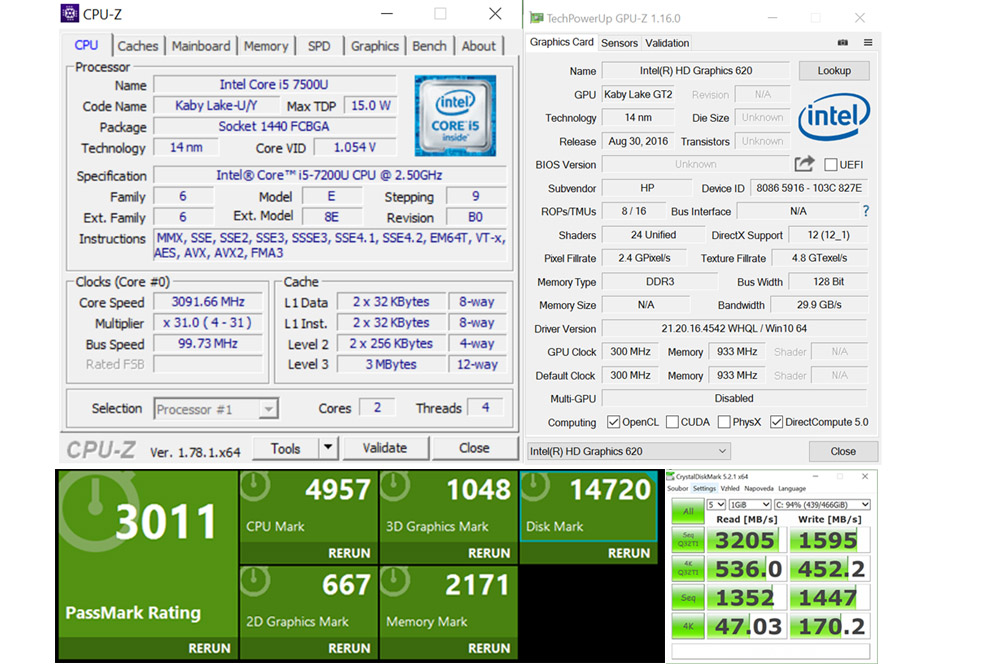Click the empty status field in CrystalDiskMark
This screenshot has width=1000, height=664.
pyautogui.click(x=770, y=651)
